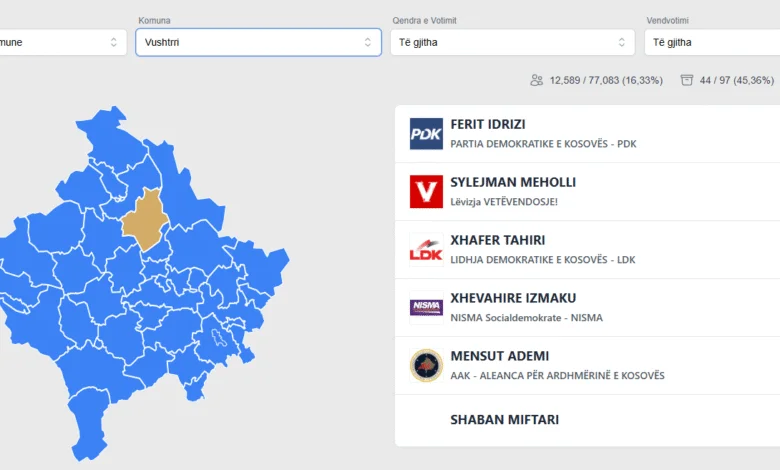Click the Vetëvendosje red V logo
Image resolution: width=780 pixels, height=470 pixels.
pos(426,192)
